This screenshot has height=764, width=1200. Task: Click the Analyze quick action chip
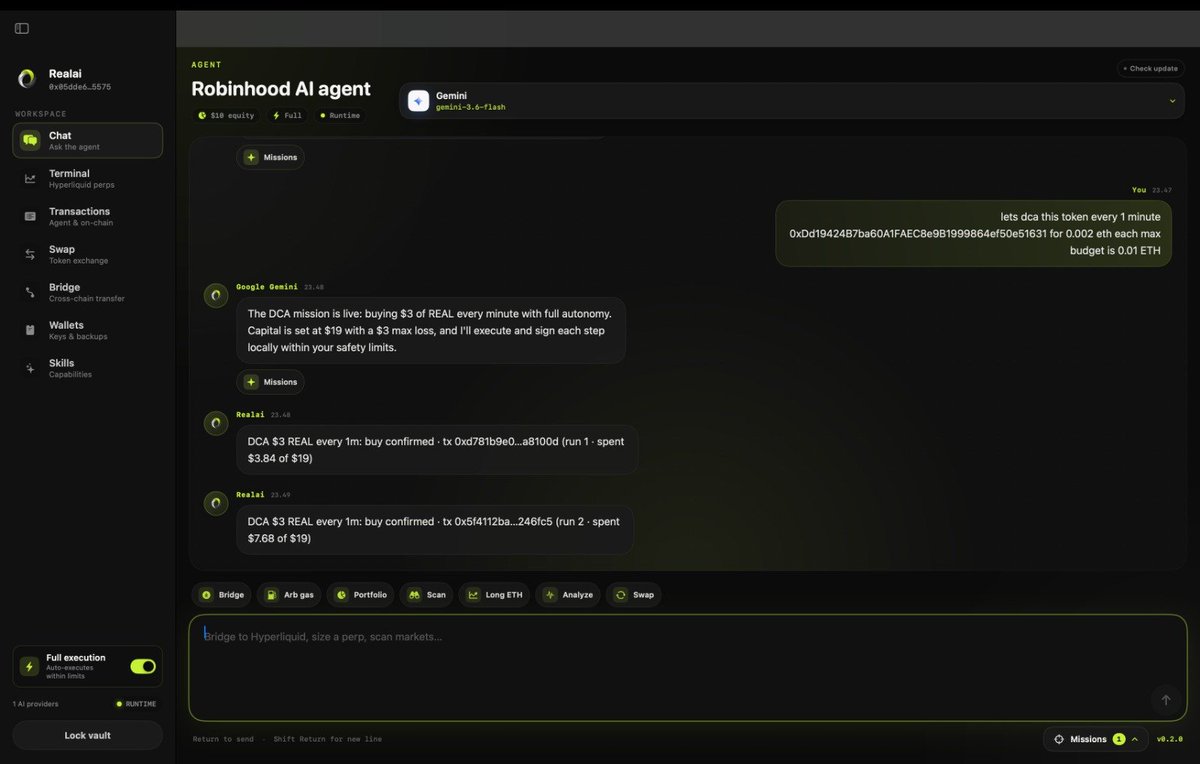click(568, 595)
